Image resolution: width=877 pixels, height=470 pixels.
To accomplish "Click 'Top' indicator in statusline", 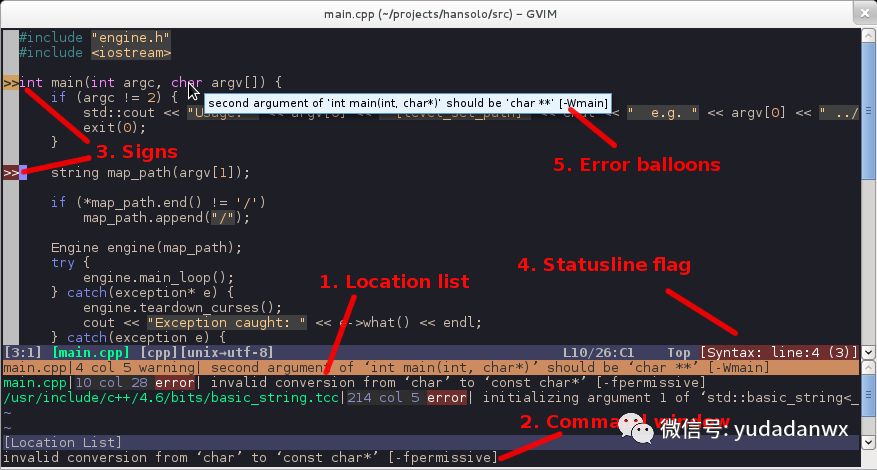I will click(x=678, y=352).
